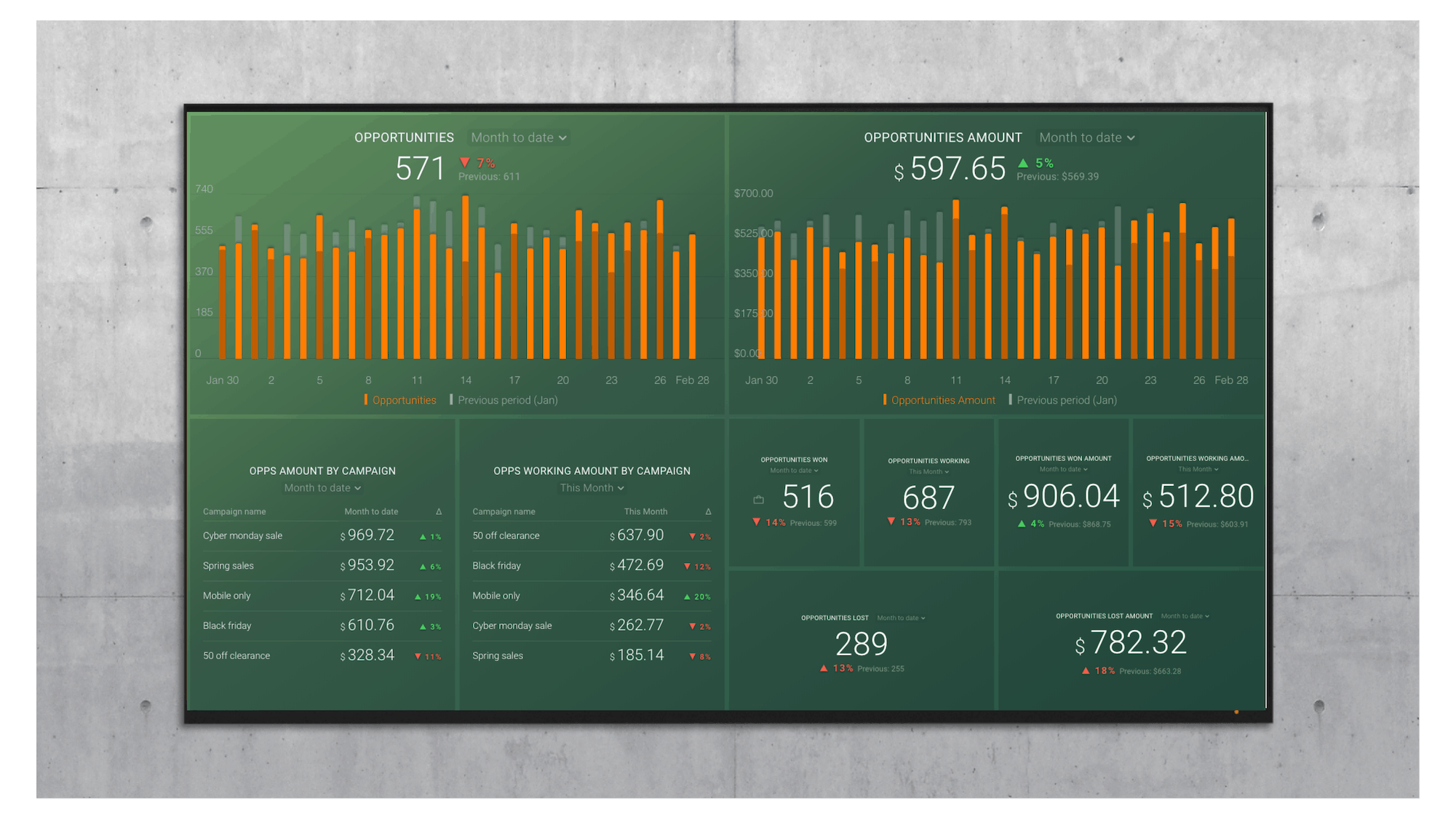Click the briefcase icon beside 516
This screenshot has height=819, width=1456.
click(758, 500)
